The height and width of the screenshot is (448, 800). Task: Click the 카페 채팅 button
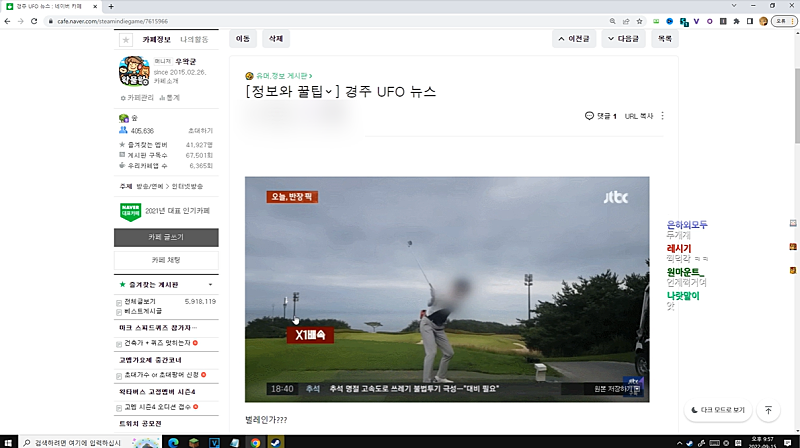166,260
